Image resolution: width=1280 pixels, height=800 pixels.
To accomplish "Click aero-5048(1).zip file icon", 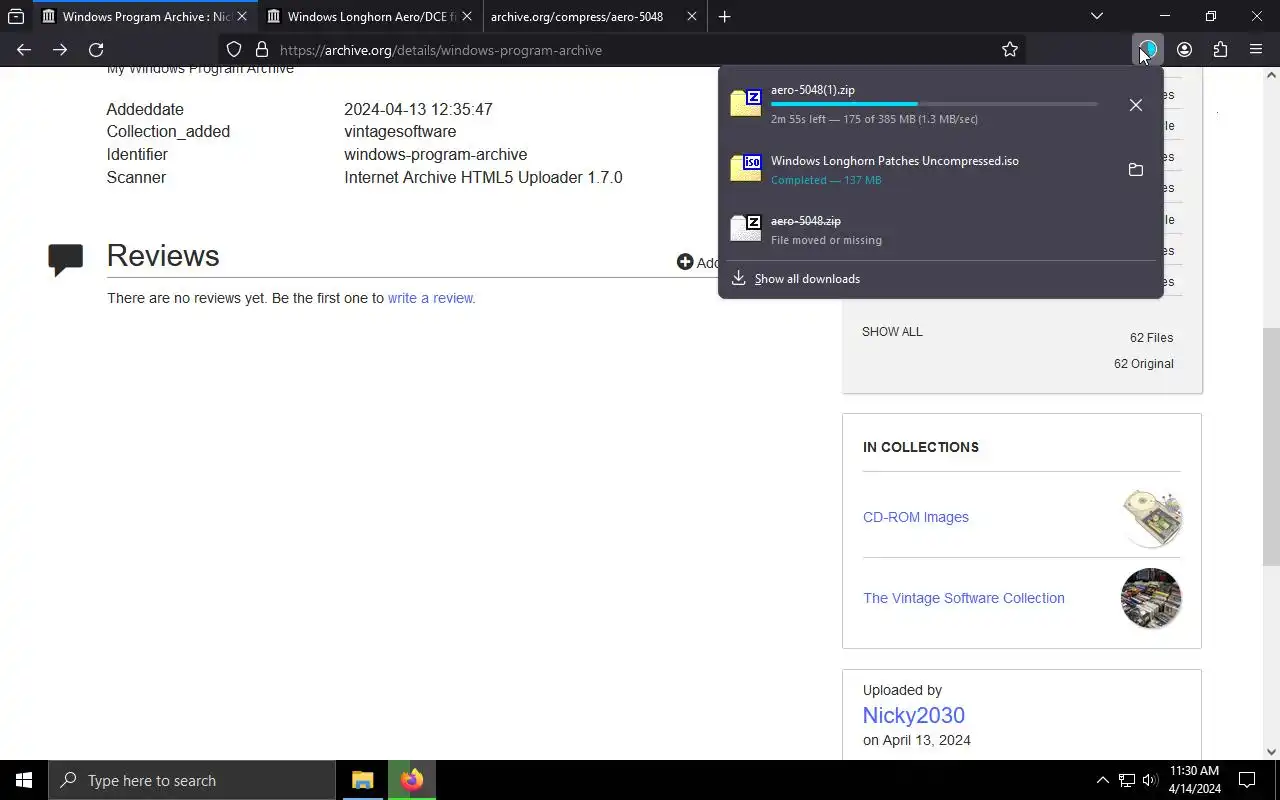I will point(746,104).
